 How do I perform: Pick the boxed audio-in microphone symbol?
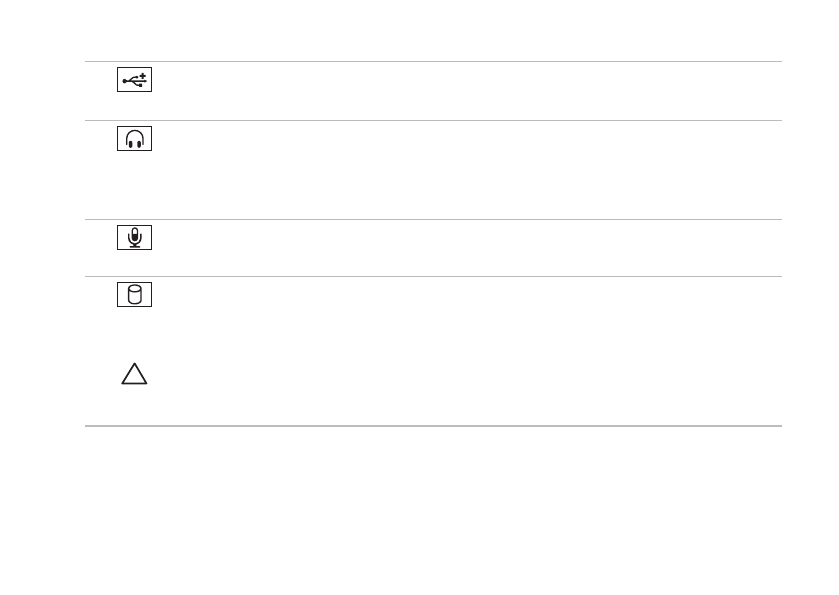click(134, 238)
